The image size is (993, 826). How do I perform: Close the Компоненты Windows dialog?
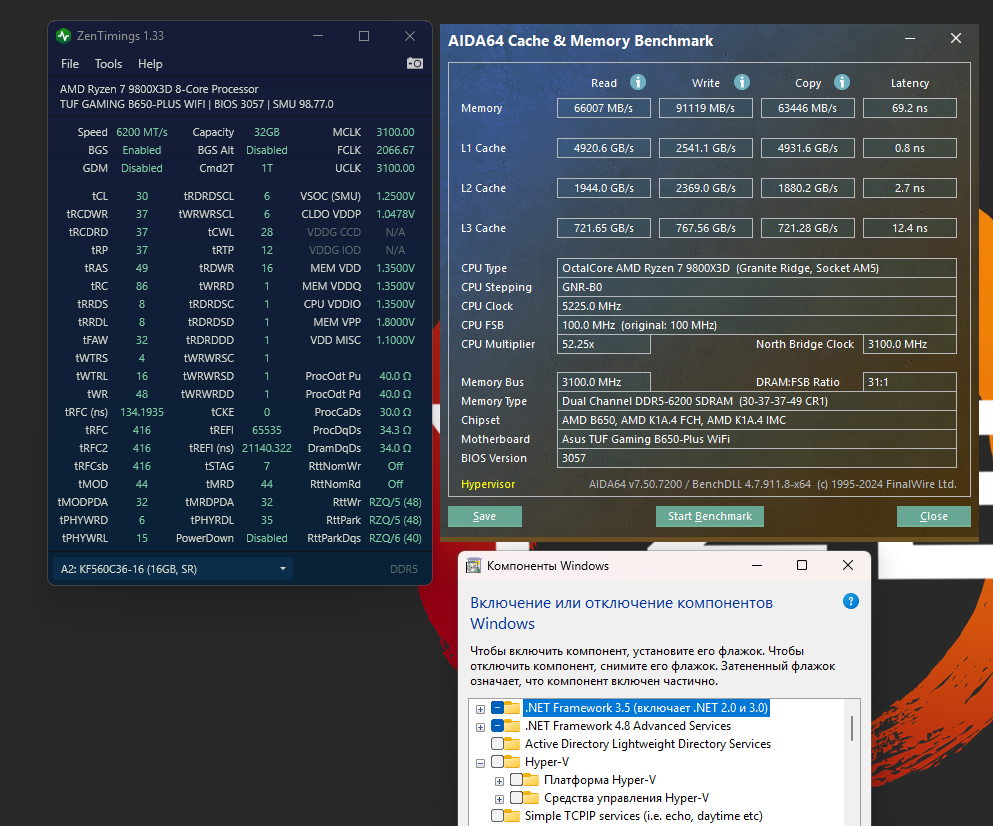coord(848,565)
